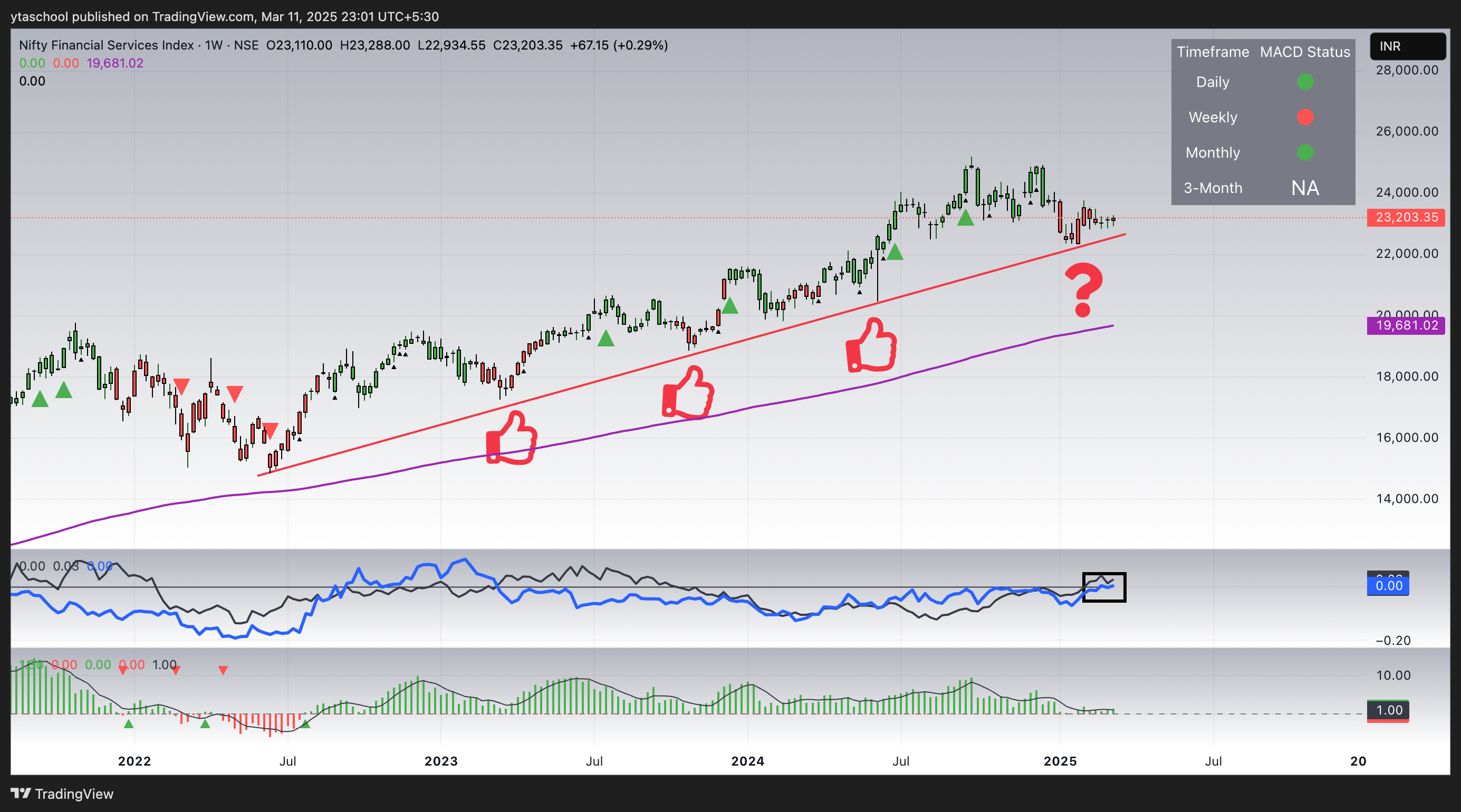Click the NA status for 3-Month

(1305, 188)
